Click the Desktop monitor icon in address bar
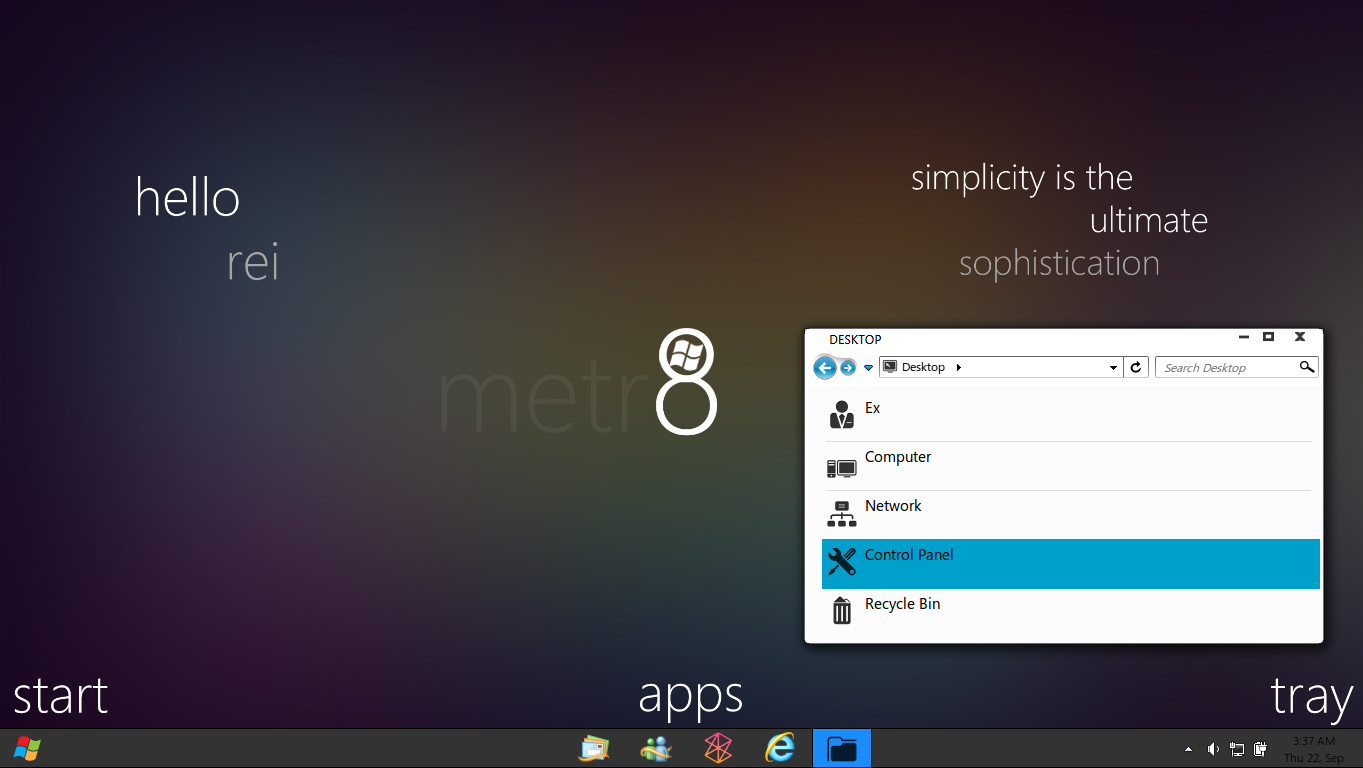The width and height of the screenshot is (1363, 768). point(890,367)
